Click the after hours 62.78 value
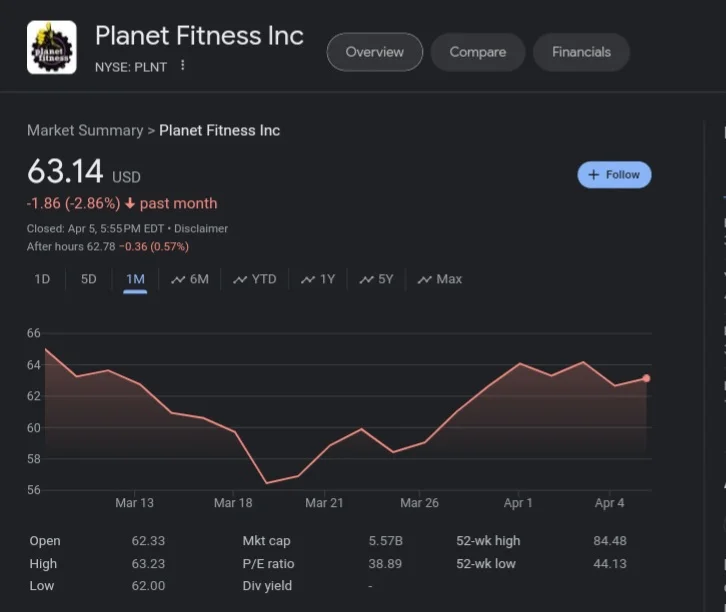The image size is (726, 612). [101, 247]
